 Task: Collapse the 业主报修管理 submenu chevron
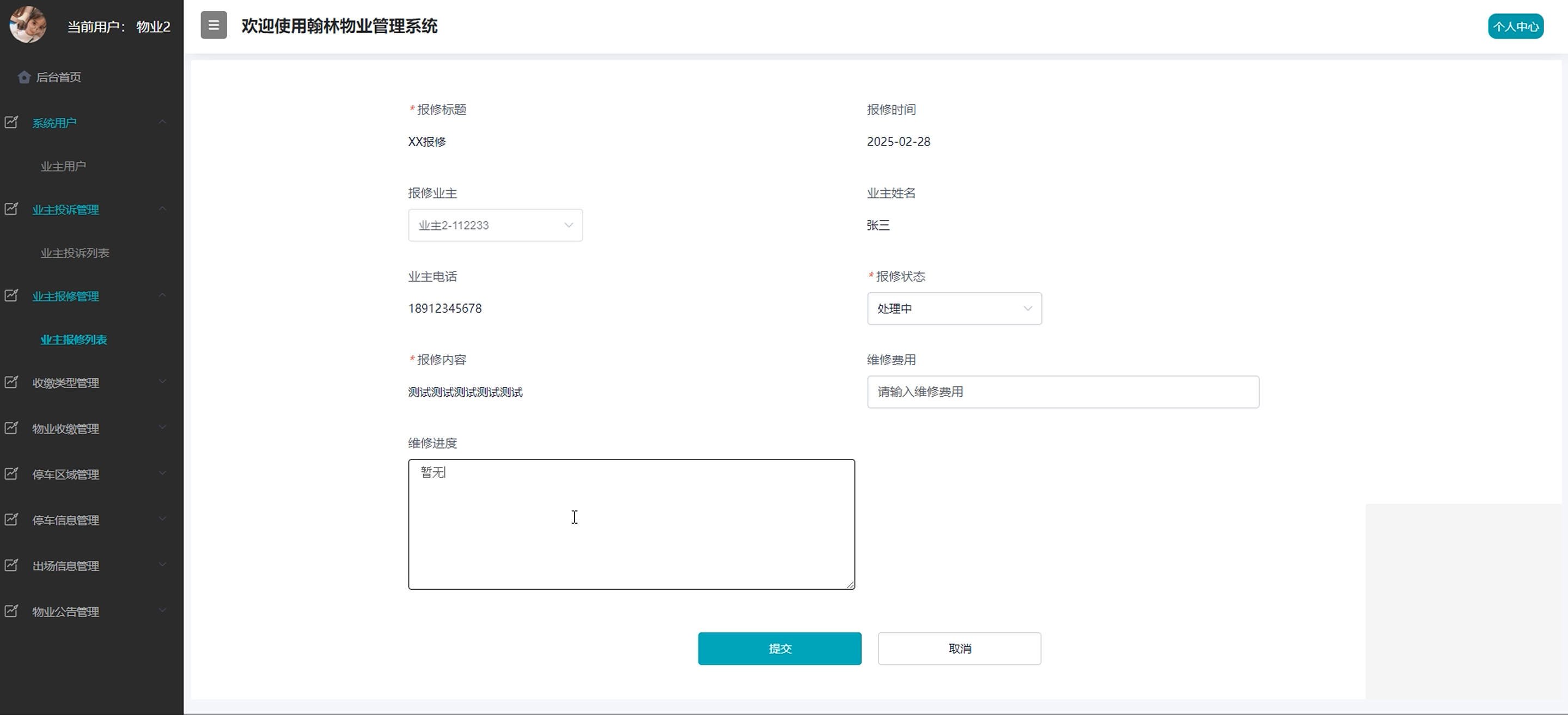click(x=162, y=295)
